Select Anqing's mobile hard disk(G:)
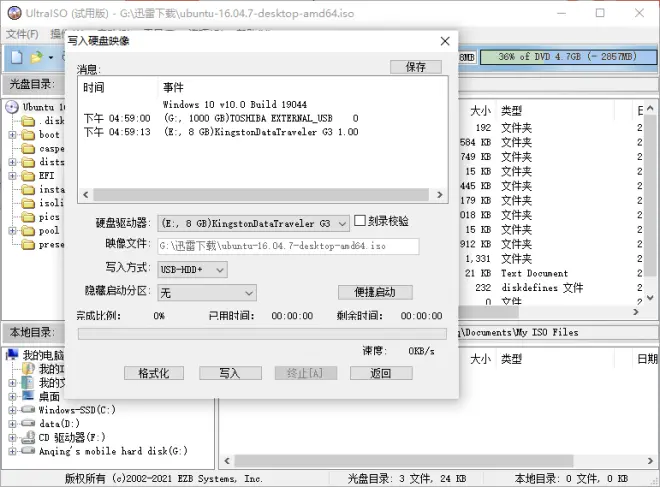This screenshot has height=487, width=660. tap(105, 451)
